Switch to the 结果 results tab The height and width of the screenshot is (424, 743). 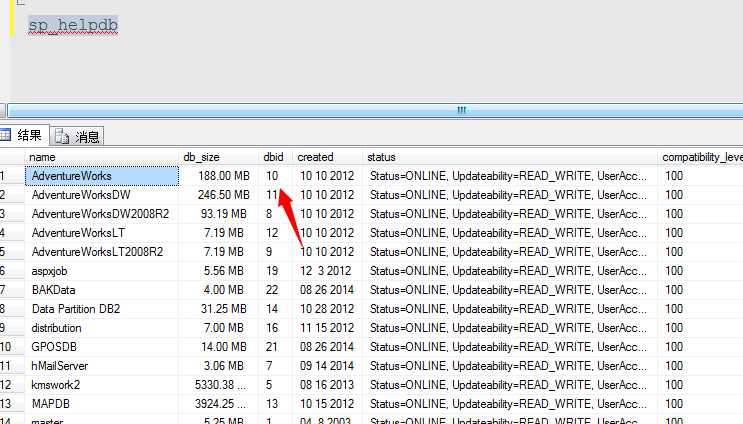[23, 136]
